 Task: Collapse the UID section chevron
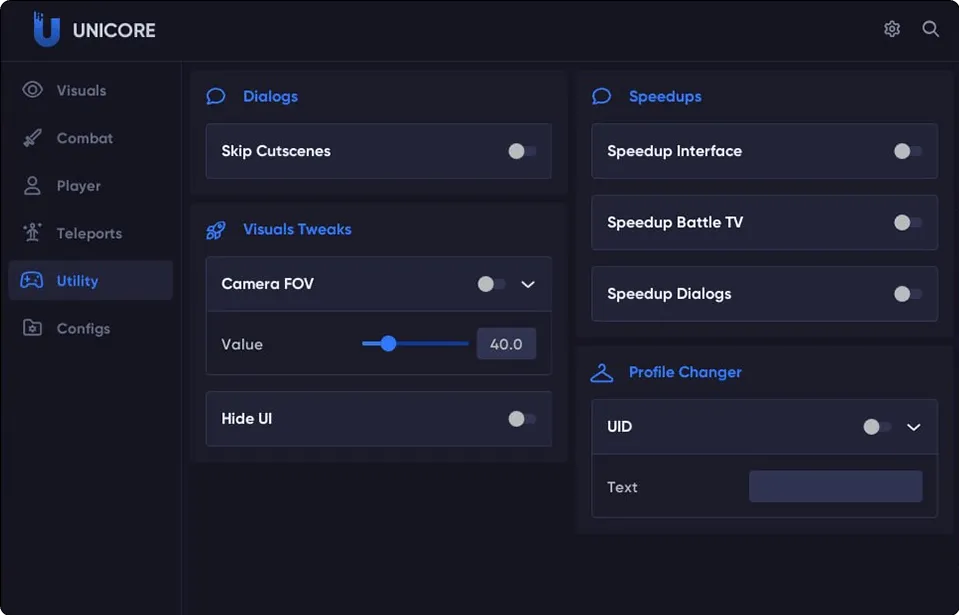[x=913, y=427]
